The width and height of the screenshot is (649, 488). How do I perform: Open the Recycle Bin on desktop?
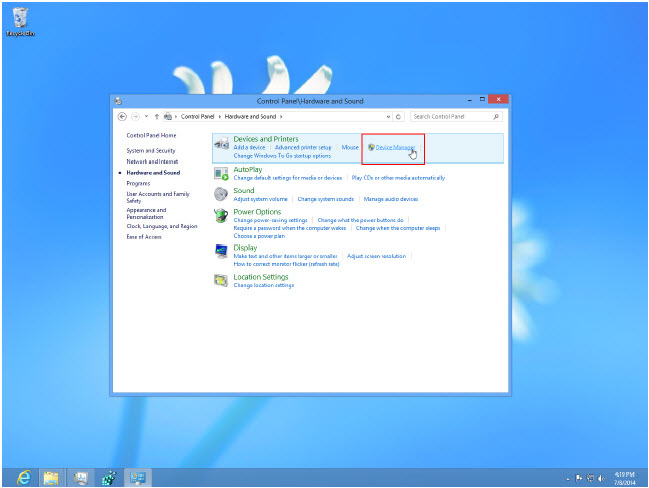click(21, 20)
